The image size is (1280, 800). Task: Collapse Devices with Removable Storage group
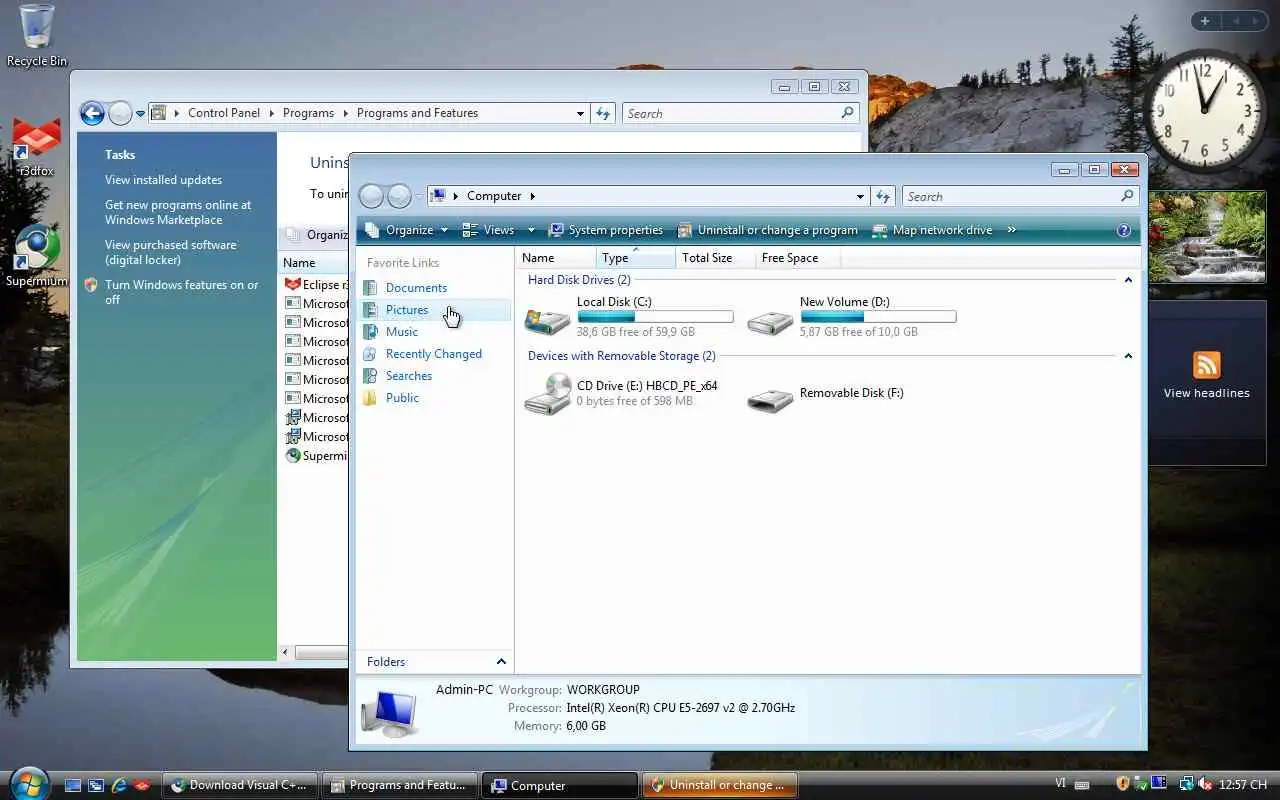pyautogui.click(x=1128, y=356)
